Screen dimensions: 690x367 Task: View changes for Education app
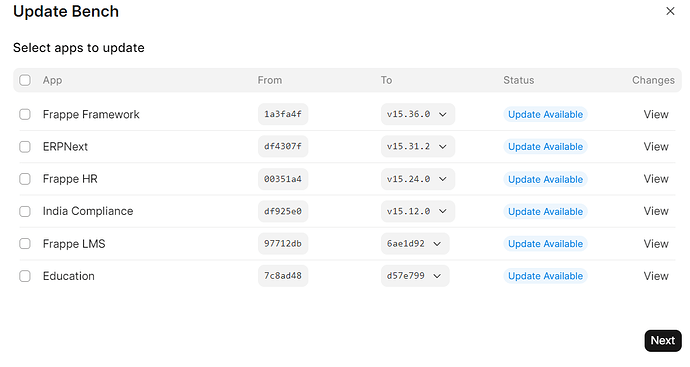656,276
